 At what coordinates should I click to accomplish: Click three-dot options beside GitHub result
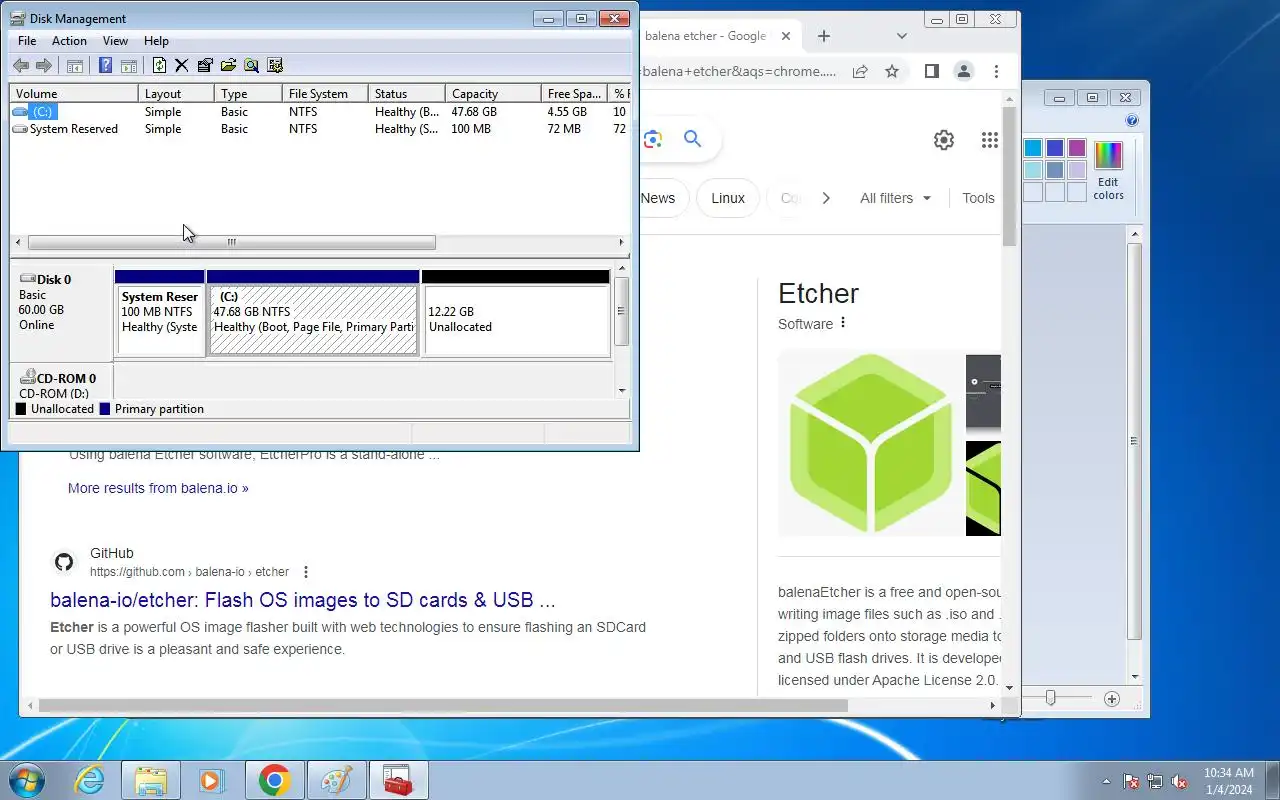[306, 572]
